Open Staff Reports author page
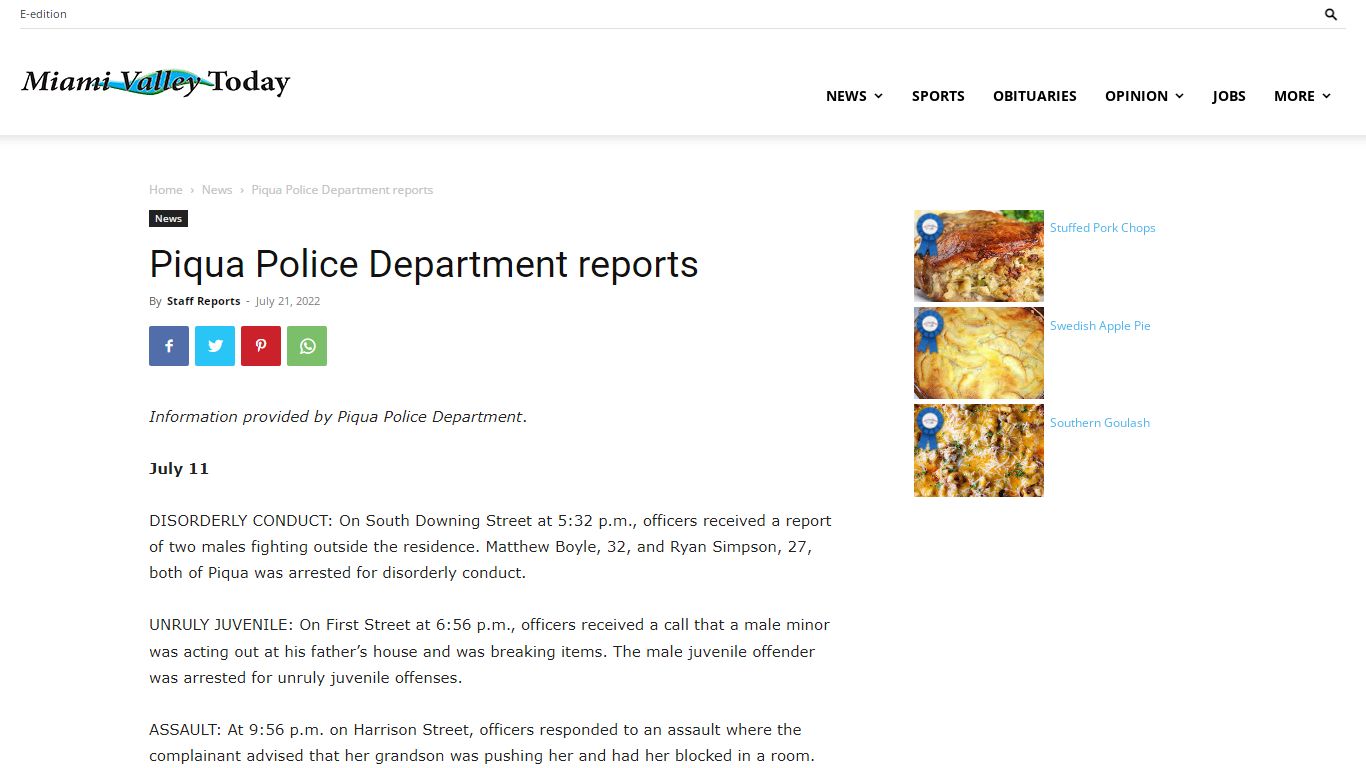Screen dimensions: 1366x768 tap(203, 301)
